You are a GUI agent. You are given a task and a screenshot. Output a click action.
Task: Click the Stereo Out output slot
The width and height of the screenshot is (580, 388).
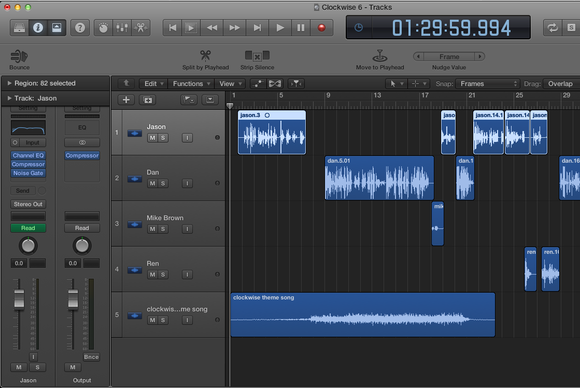pos(28,204)
